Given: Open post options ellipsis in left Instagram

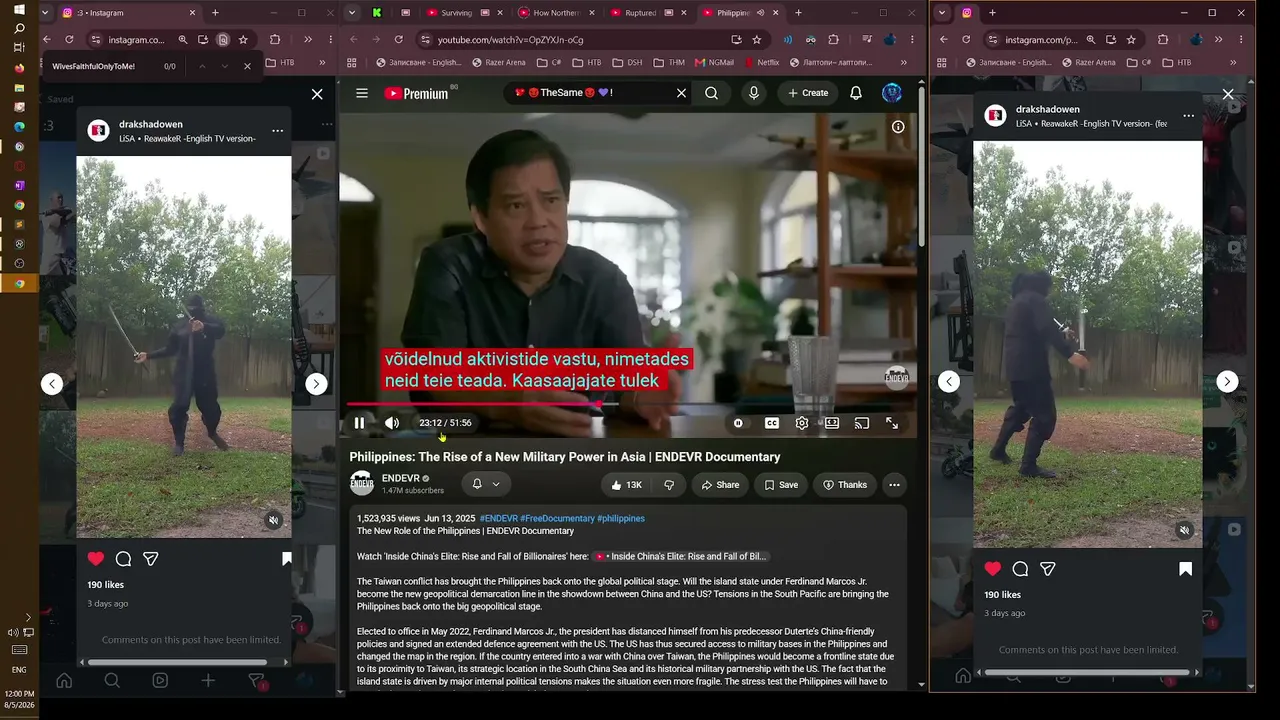Looking at the screenshot, I should (x=277, y=131).
